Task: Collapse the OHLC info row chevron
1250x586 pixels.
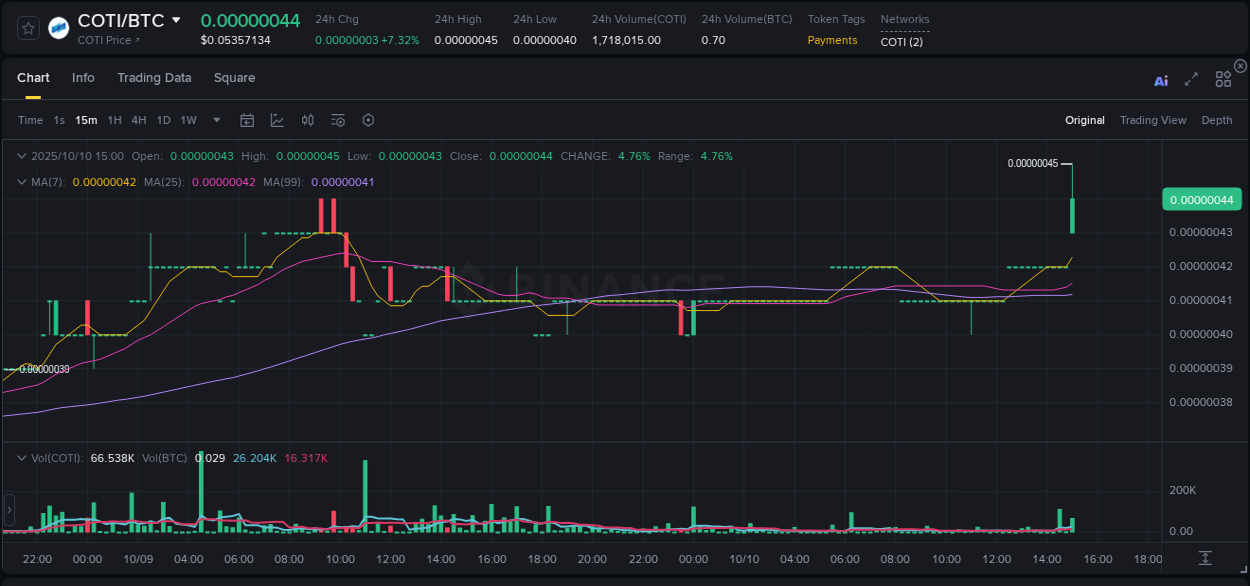Action: (20, 156)
